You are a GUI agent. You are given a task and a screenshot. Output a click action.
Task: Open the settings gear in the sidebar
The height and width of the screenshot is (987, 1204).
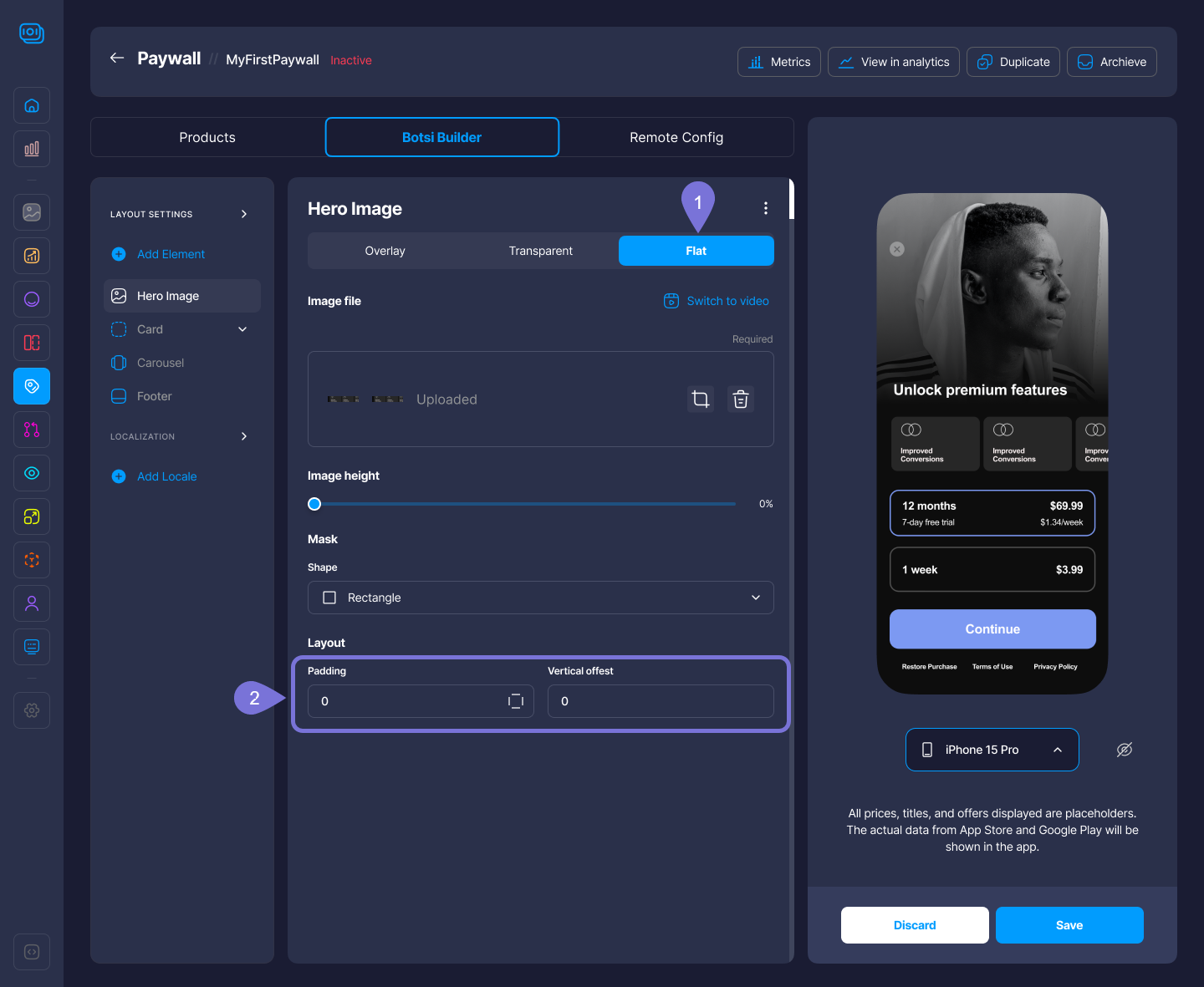pos(32,710)
